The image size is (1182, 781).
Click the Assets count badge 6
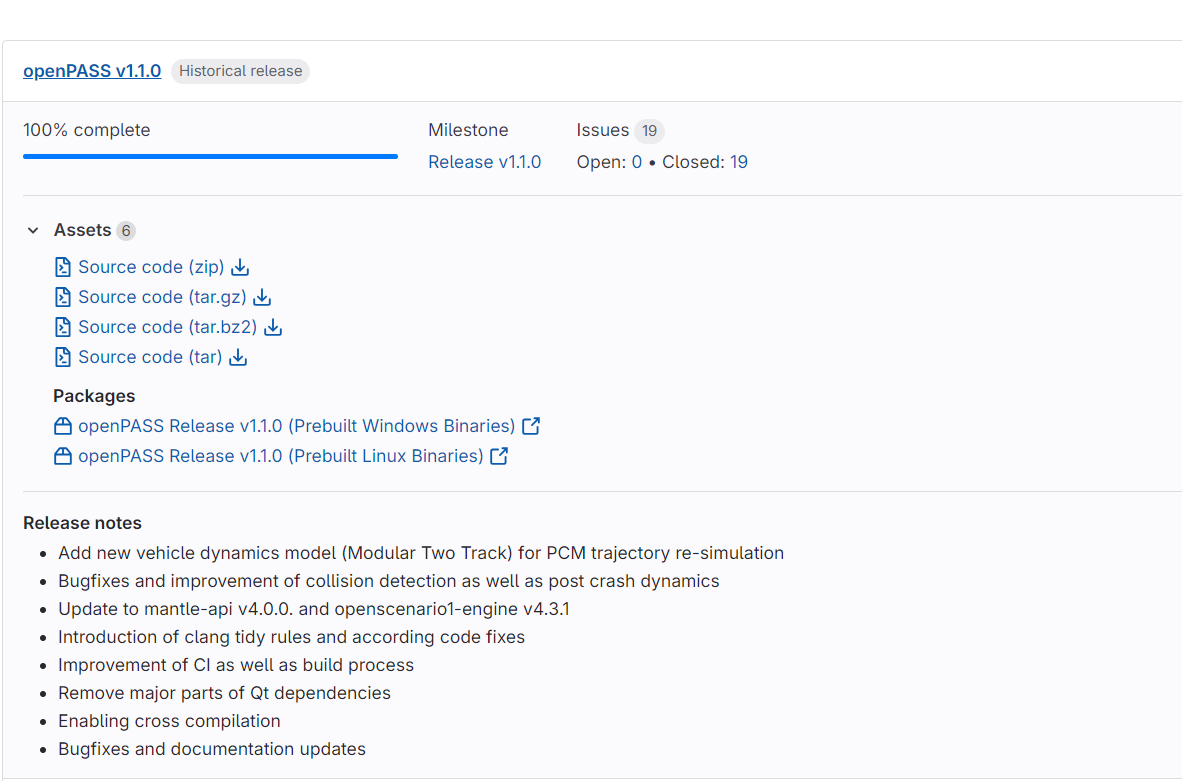pos(126,231)
